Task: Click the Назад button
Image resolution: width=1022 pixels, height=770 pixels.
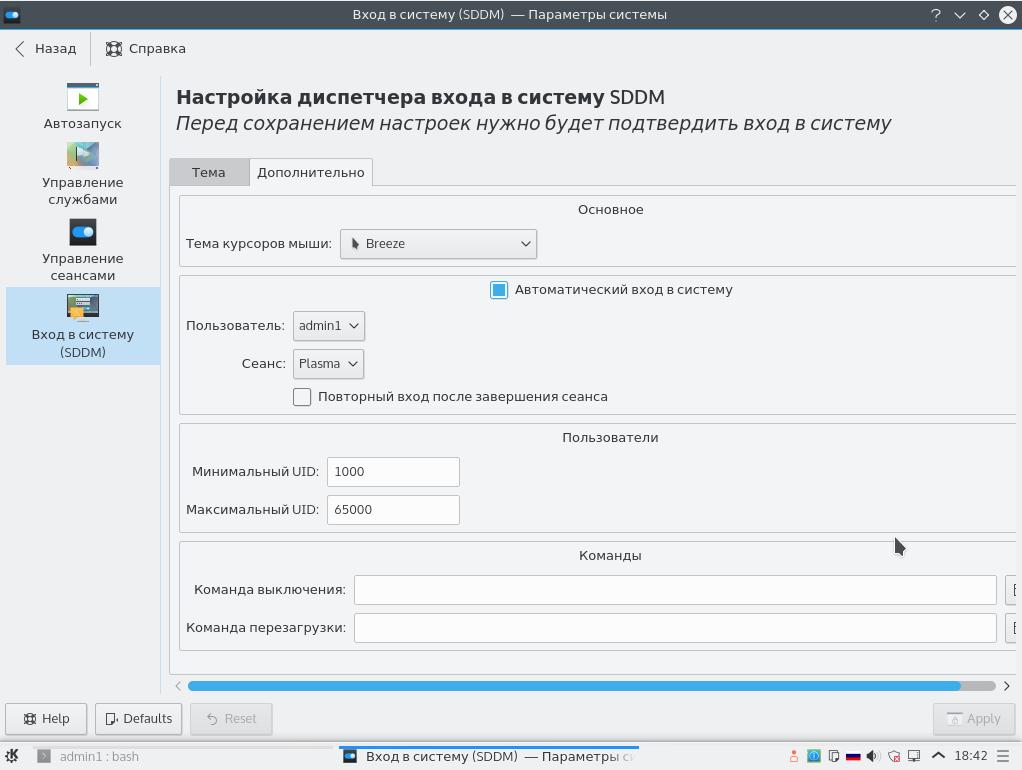Action: tap(46, 48)
